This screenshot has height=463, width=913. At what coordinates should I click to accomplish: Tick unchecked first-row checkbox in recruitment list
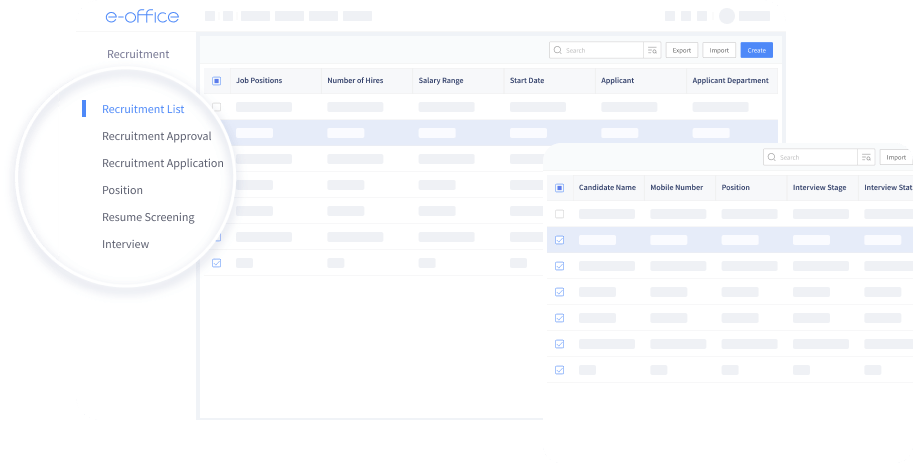pos(217,107)
